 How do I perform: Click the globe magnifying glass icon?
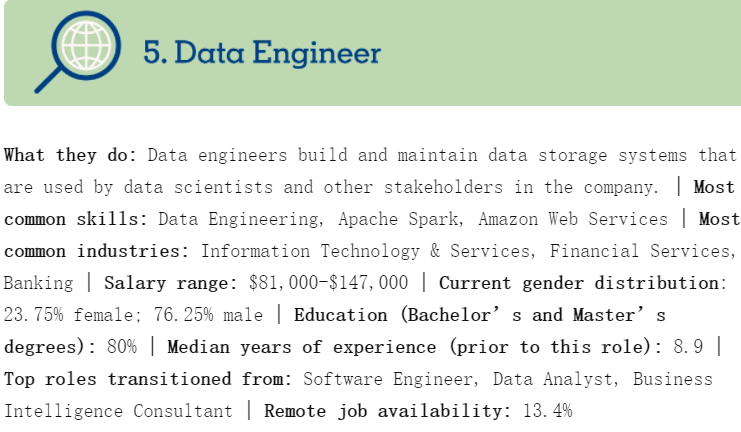coord(78,52)
